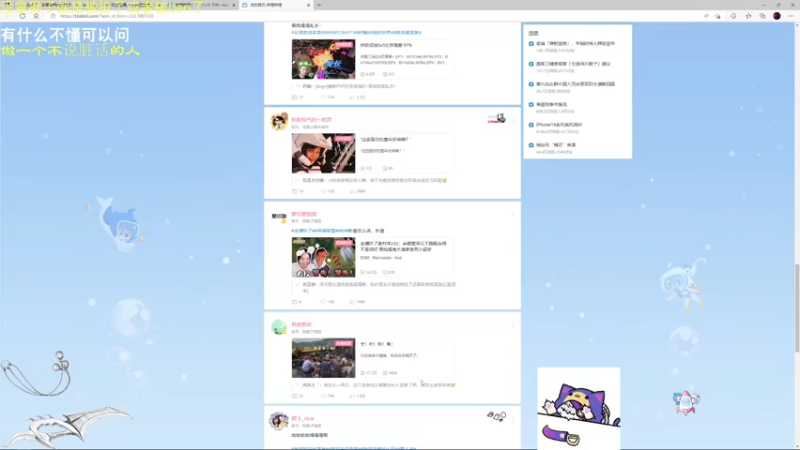Screen dimensions: 800x450
Task: Open third trending topic in sidebar
Action: click(x=575, y=84)
